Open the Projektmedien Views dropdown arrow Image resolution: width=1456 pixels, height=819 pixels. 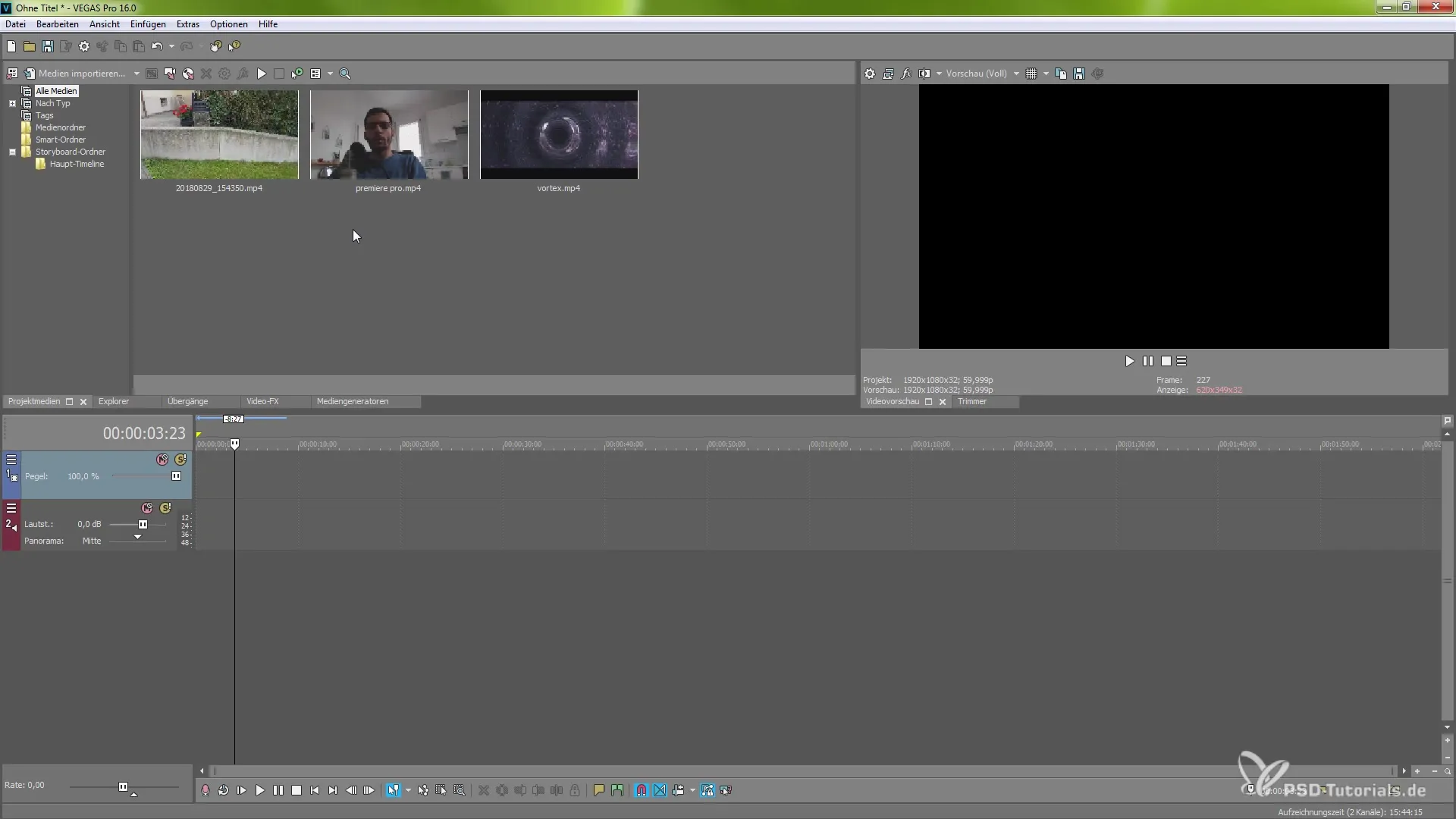(330, 74)
